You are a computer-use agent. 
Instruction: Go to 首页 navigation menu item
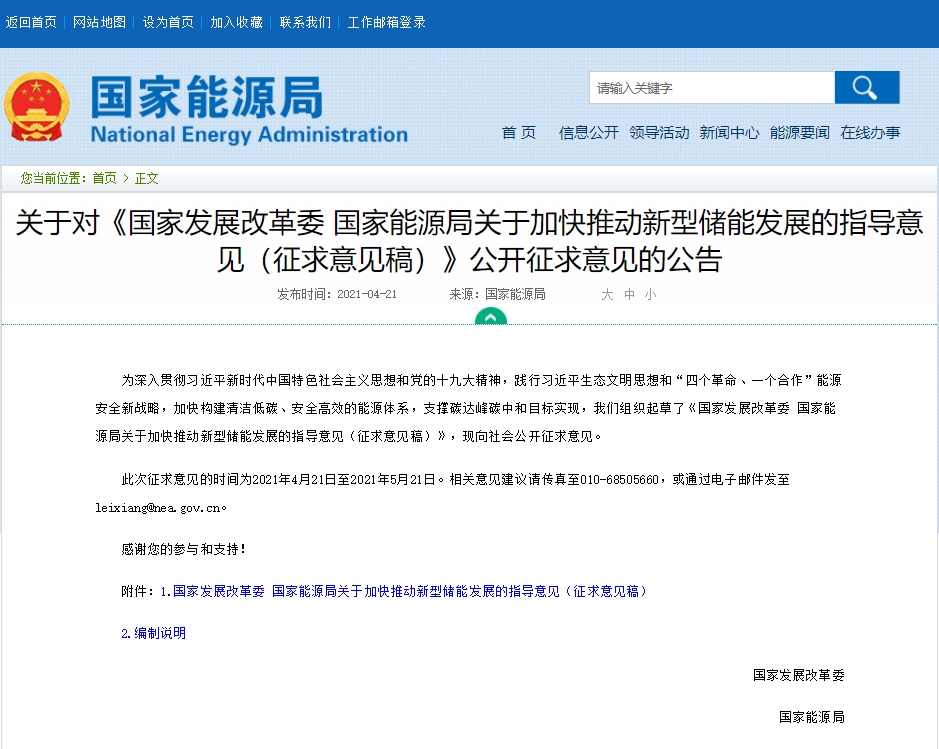coord(519,132)
